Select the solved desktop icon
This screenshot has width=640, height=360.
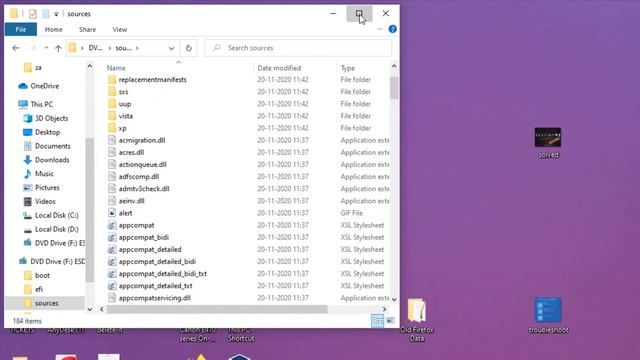pyautogui.click(x=548, y=143)
